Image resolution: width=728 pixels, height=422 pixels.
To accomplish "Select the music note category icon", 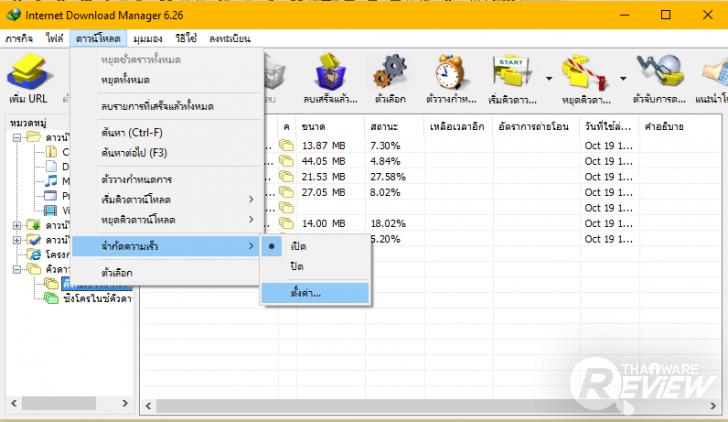I will (51, 181).
